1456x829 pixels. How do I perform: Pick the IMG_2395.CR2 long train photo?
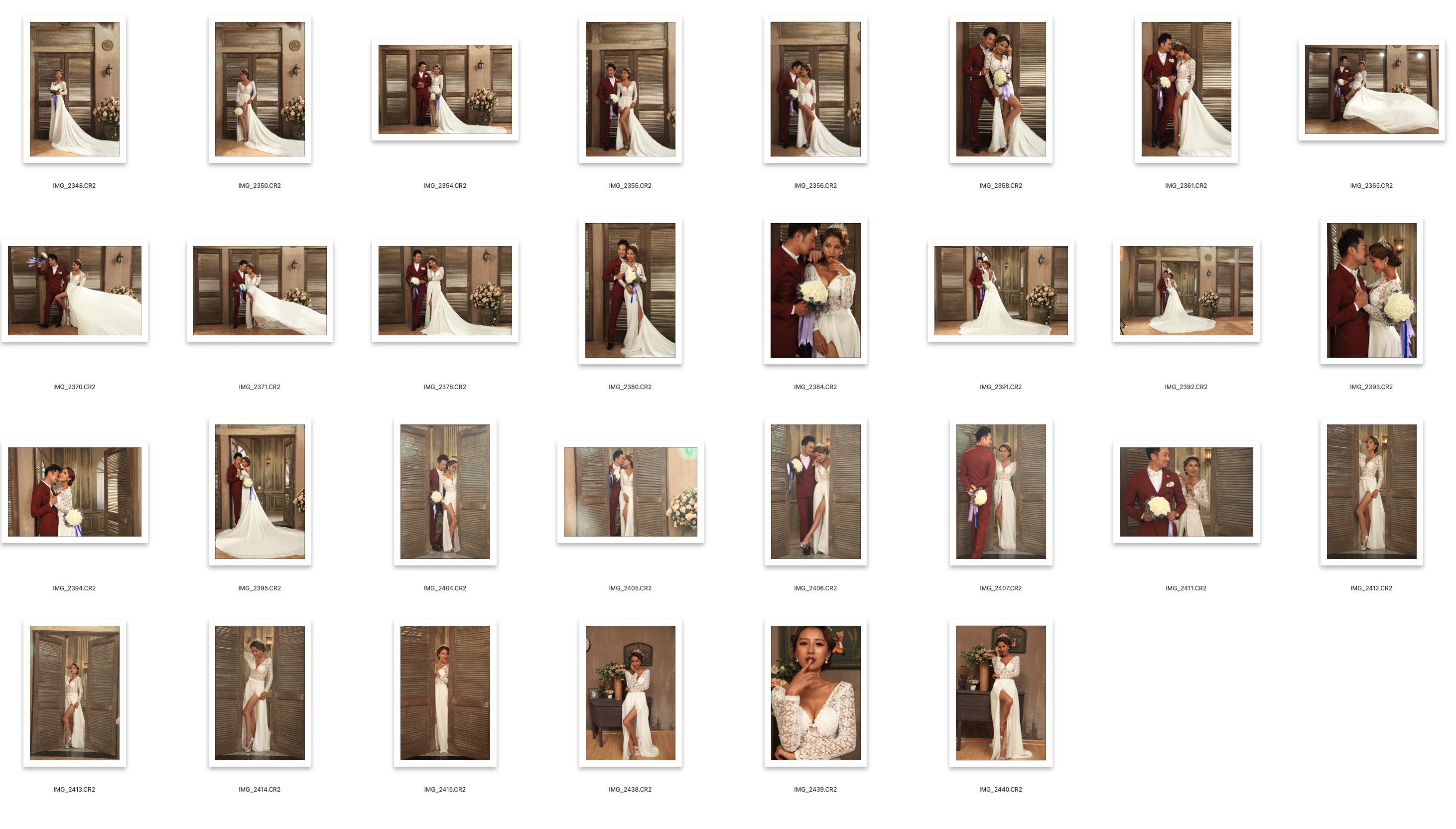point(260,491)
